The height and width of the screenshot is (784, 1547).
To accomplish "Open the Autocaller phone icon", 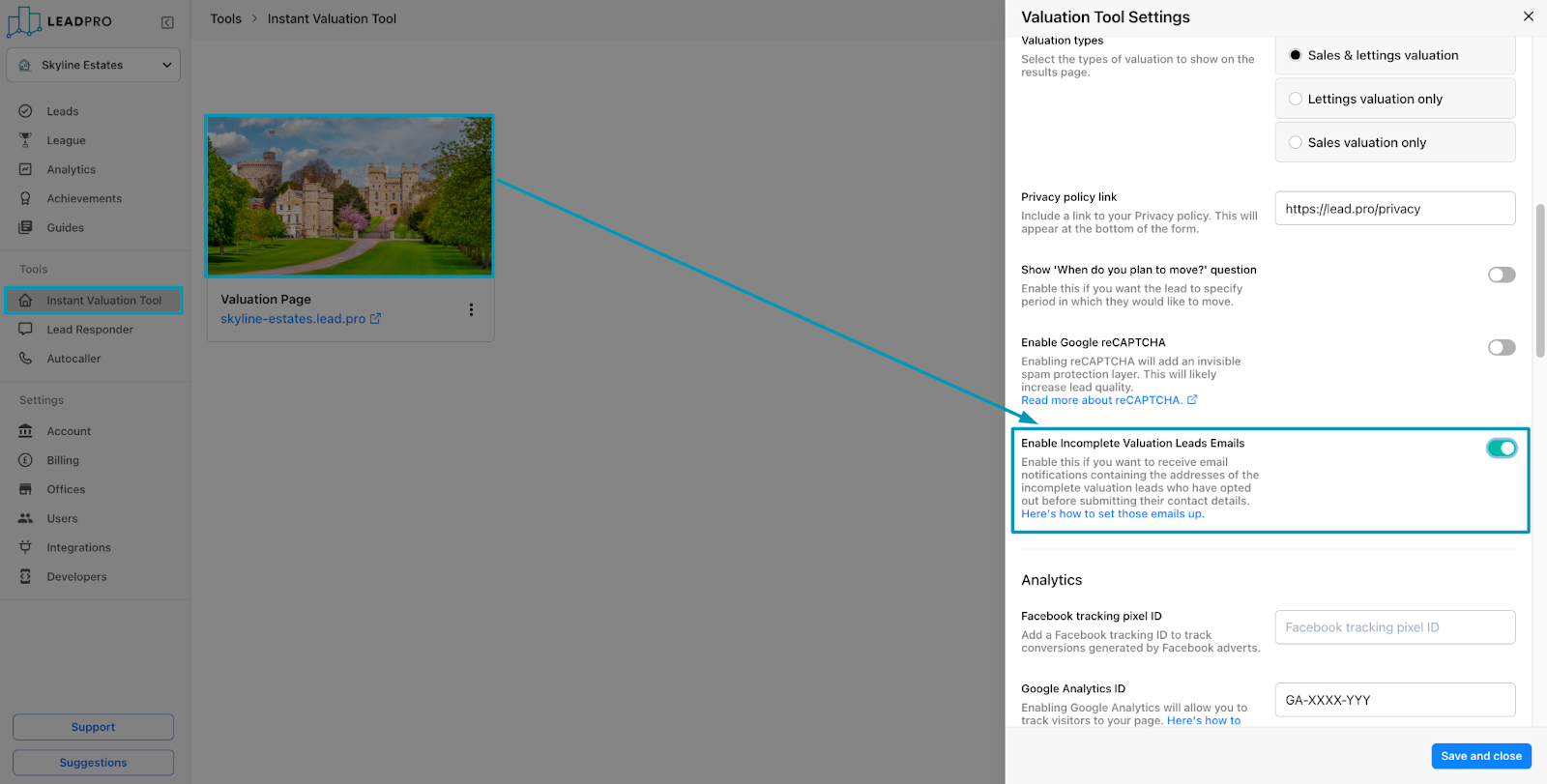I will point(26,359).
